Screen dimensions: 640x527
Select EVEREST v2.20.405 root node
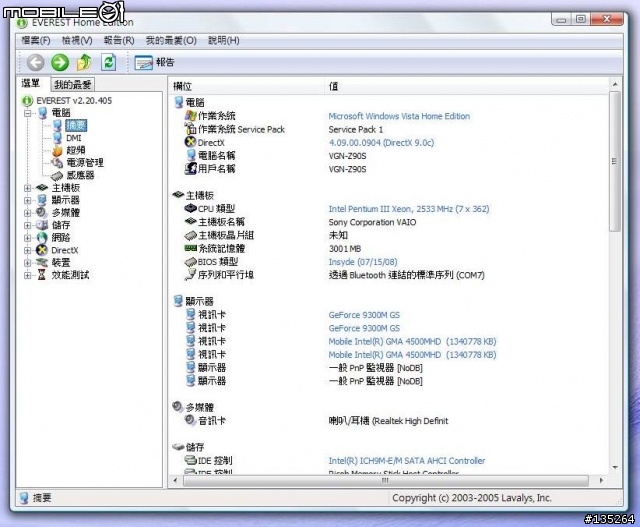(x=74, y=100)
